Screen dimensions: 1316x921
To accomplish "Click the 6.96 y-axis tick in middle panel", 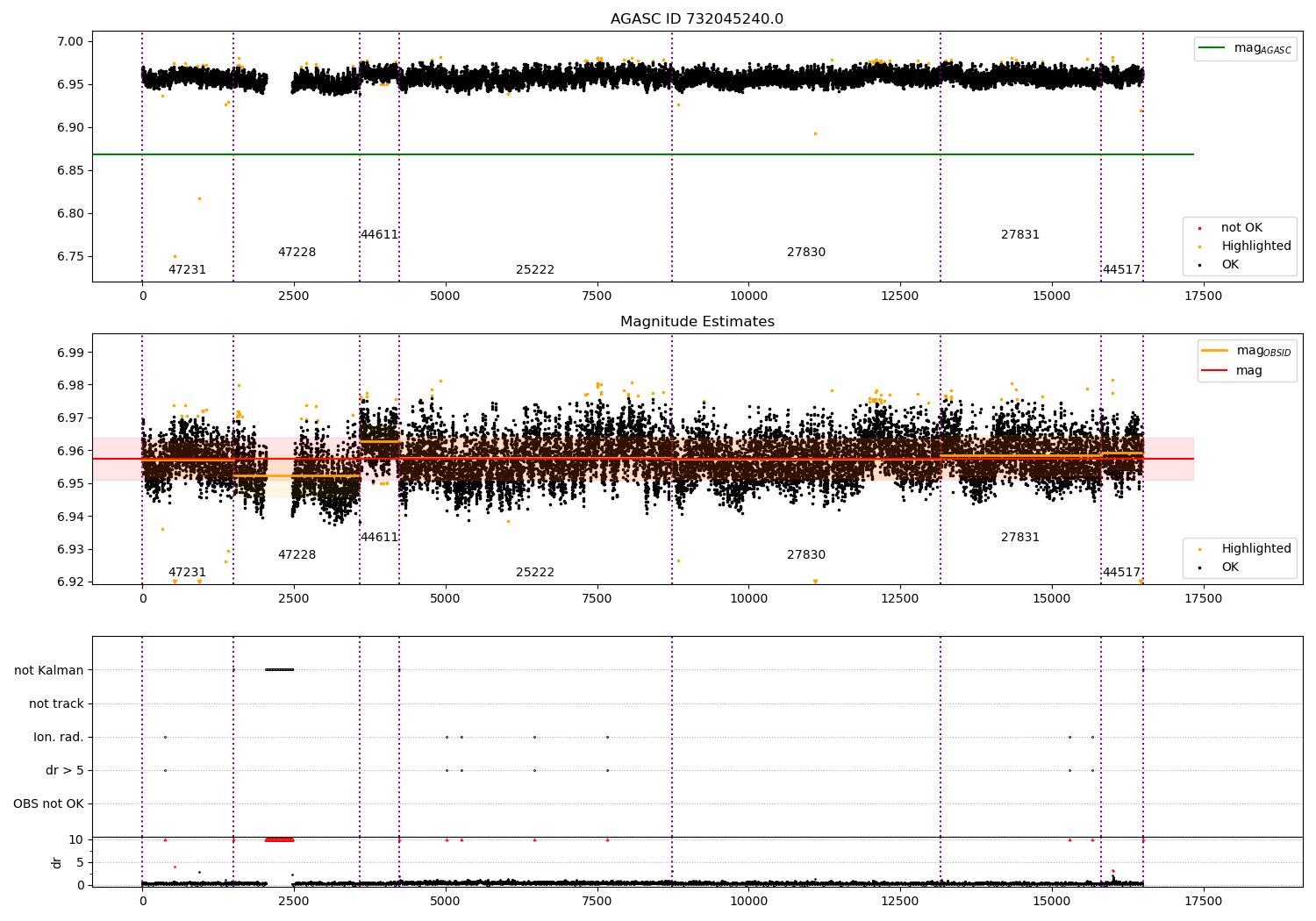I will pyautogui.click(x=69, y=452).
